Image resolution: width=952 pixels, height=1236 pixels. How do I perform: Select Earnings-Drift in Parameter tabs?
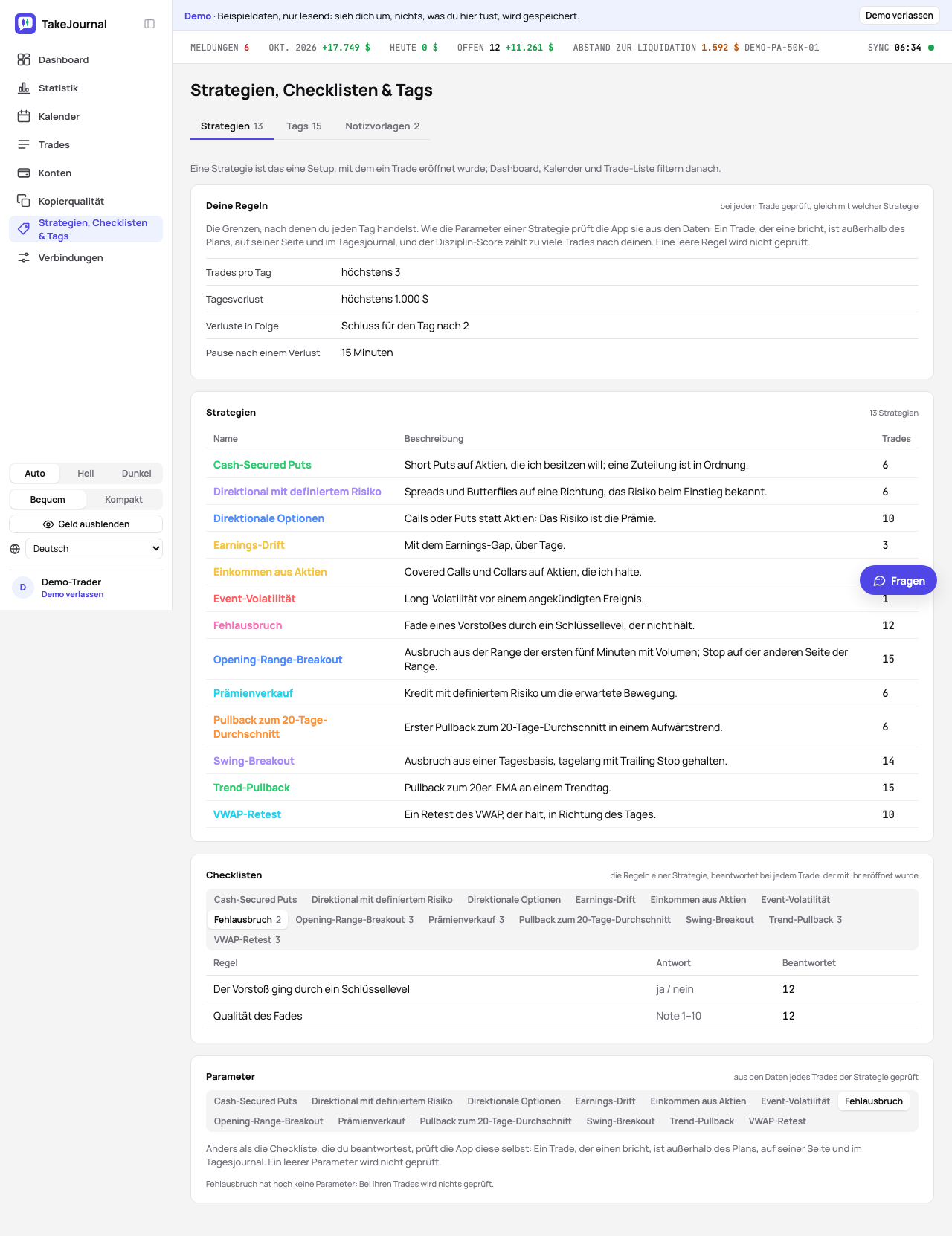(x=605, y=1101)
